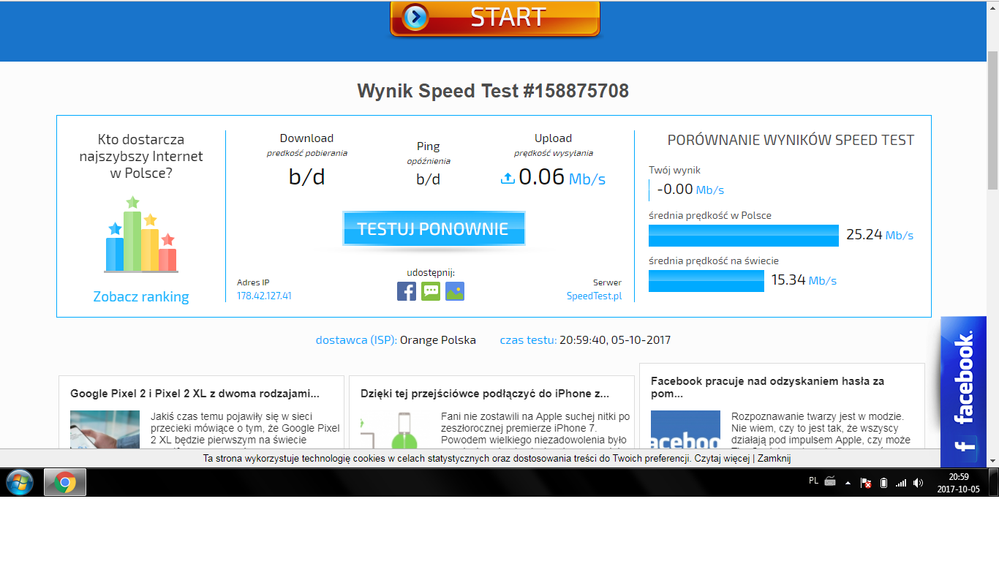The image size is (999, 562).
Task: Open the Google Pixel 2 article headline
Action: (194, 393)
